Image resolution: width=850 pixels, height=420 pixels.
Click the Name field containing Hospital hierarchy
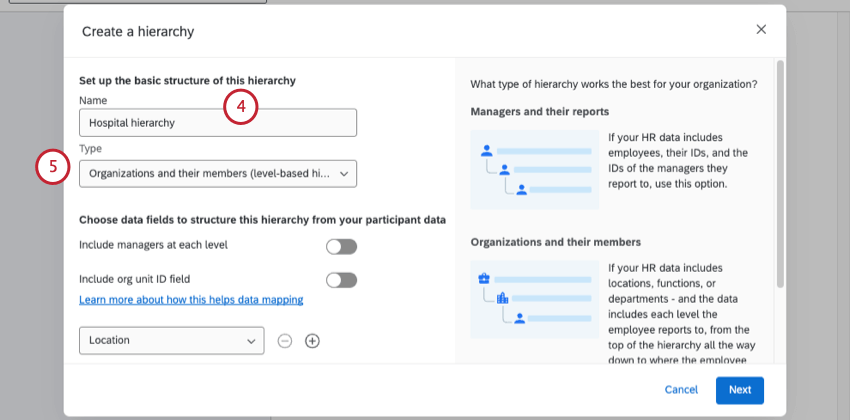pyautogui.click(x=218, y=123)
